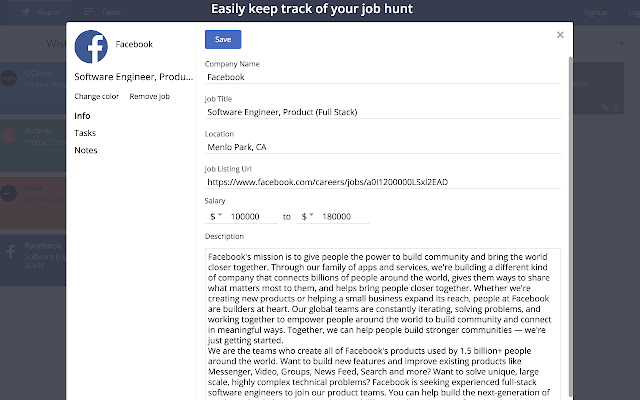Click the Facebook icon on the background job card
Viewport: 640px width, 400px height.
click(x=11, y=250)
